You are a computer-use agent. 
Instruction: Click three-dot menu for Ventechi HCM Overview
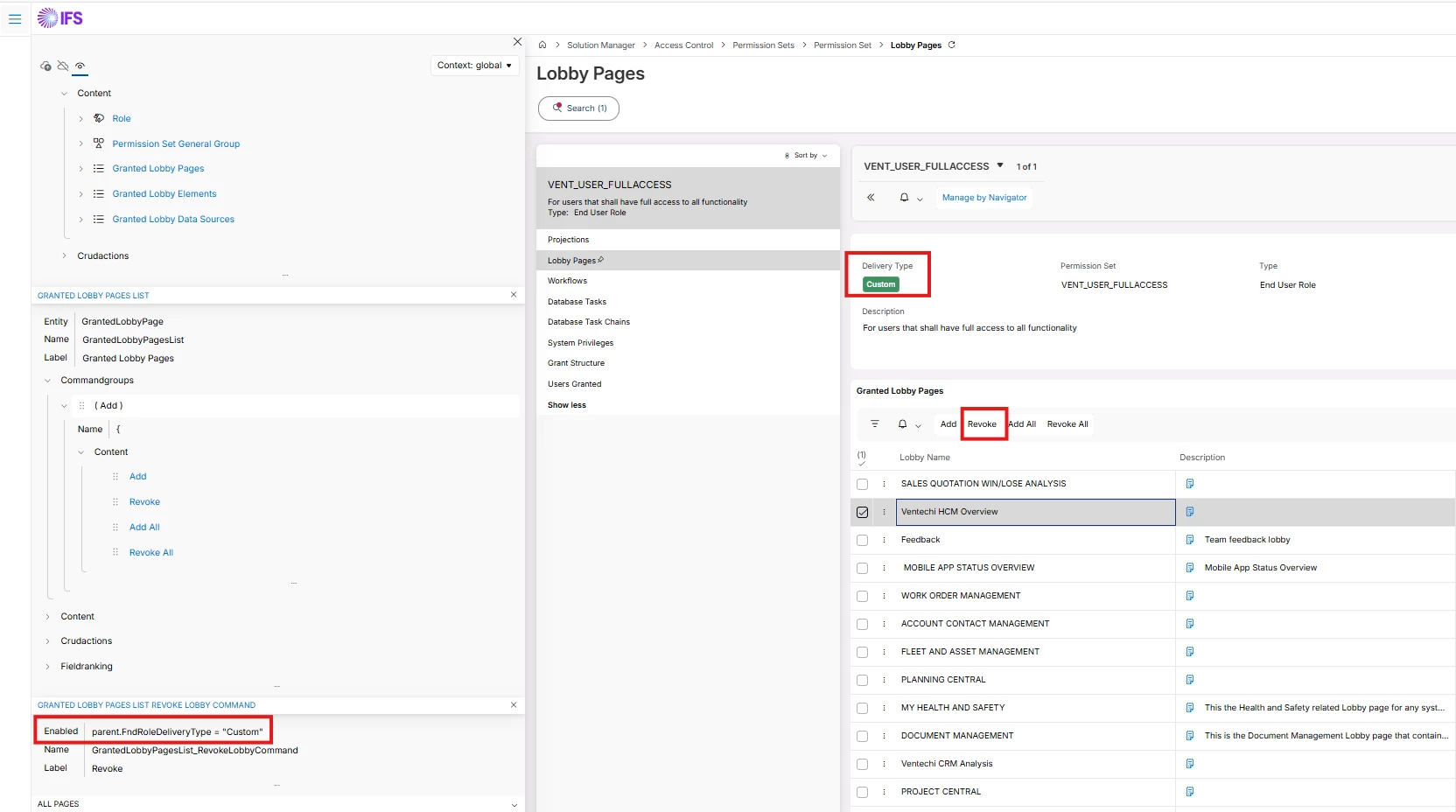(x=884, y=512)
